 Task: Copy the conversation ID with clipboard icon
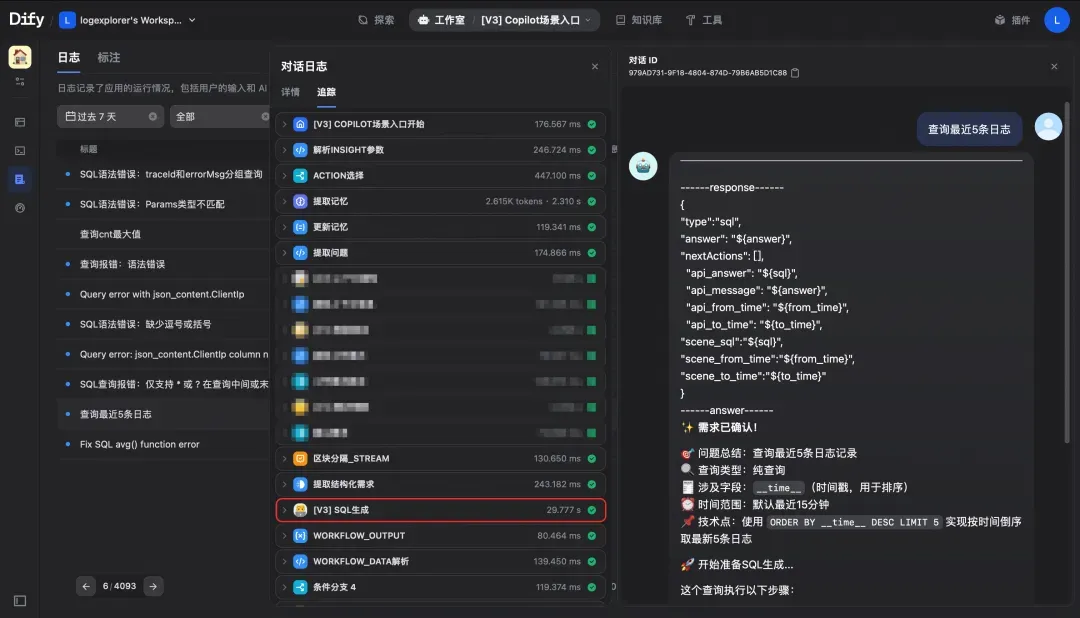(795, 73)
